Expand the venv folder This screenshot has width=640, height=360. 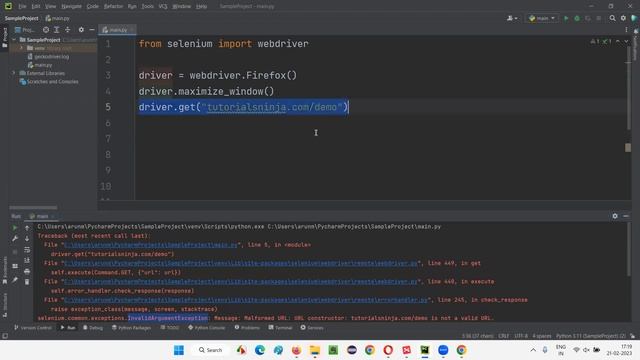point(22,48)
